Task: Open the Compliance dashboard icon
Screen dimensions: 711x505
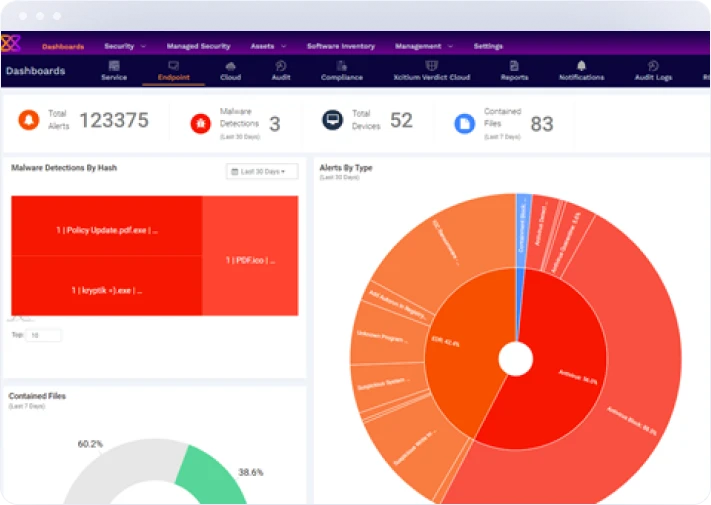Action: pos(341,65)
